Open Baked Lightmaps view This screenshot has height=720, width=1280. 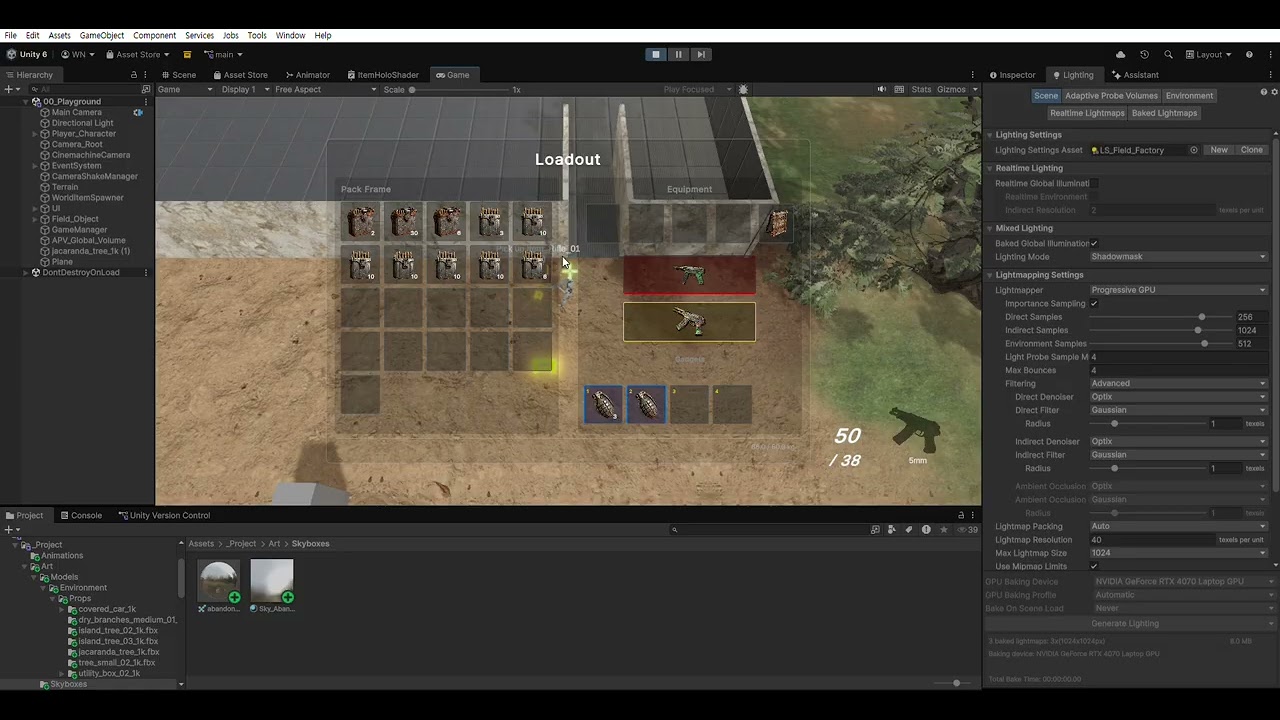coord(1164,113)
